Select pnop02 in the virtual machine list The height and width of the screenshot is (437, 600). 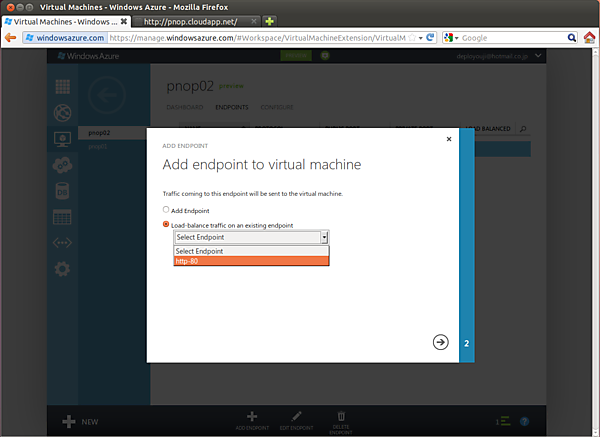(99, 133)
